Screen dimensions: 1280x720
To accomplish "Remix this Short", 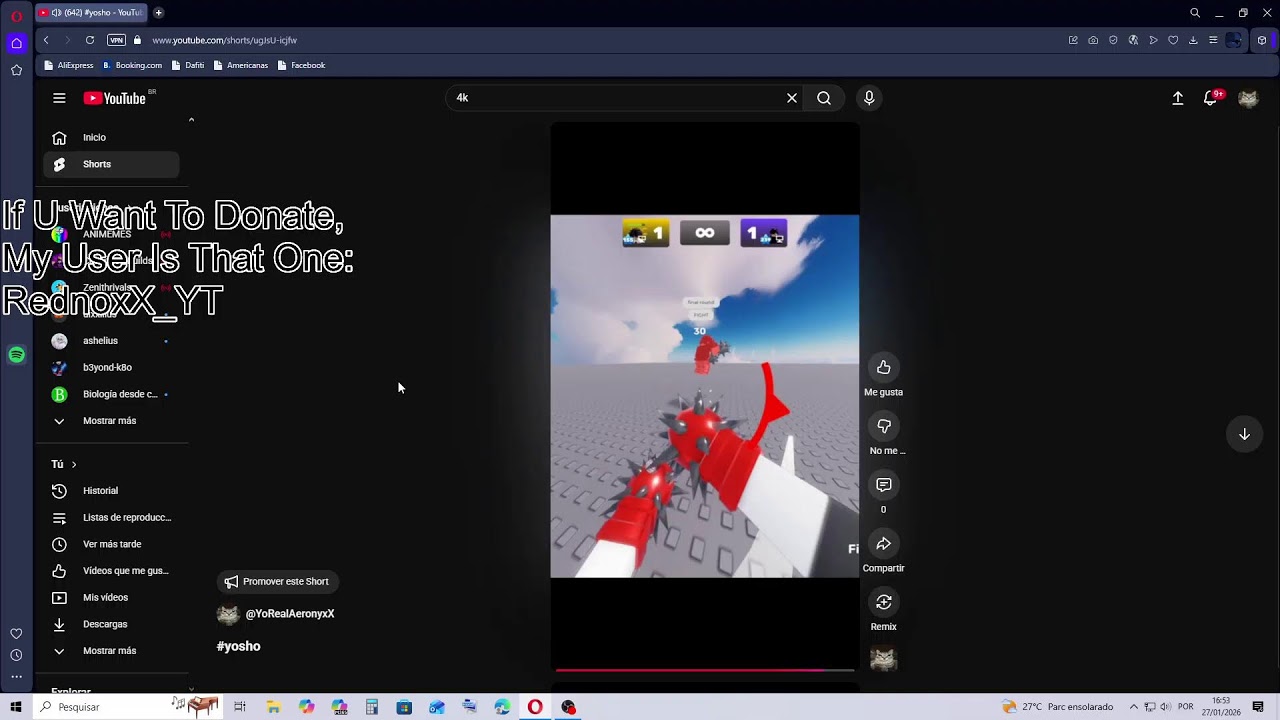I will click(x=883, y=602).
